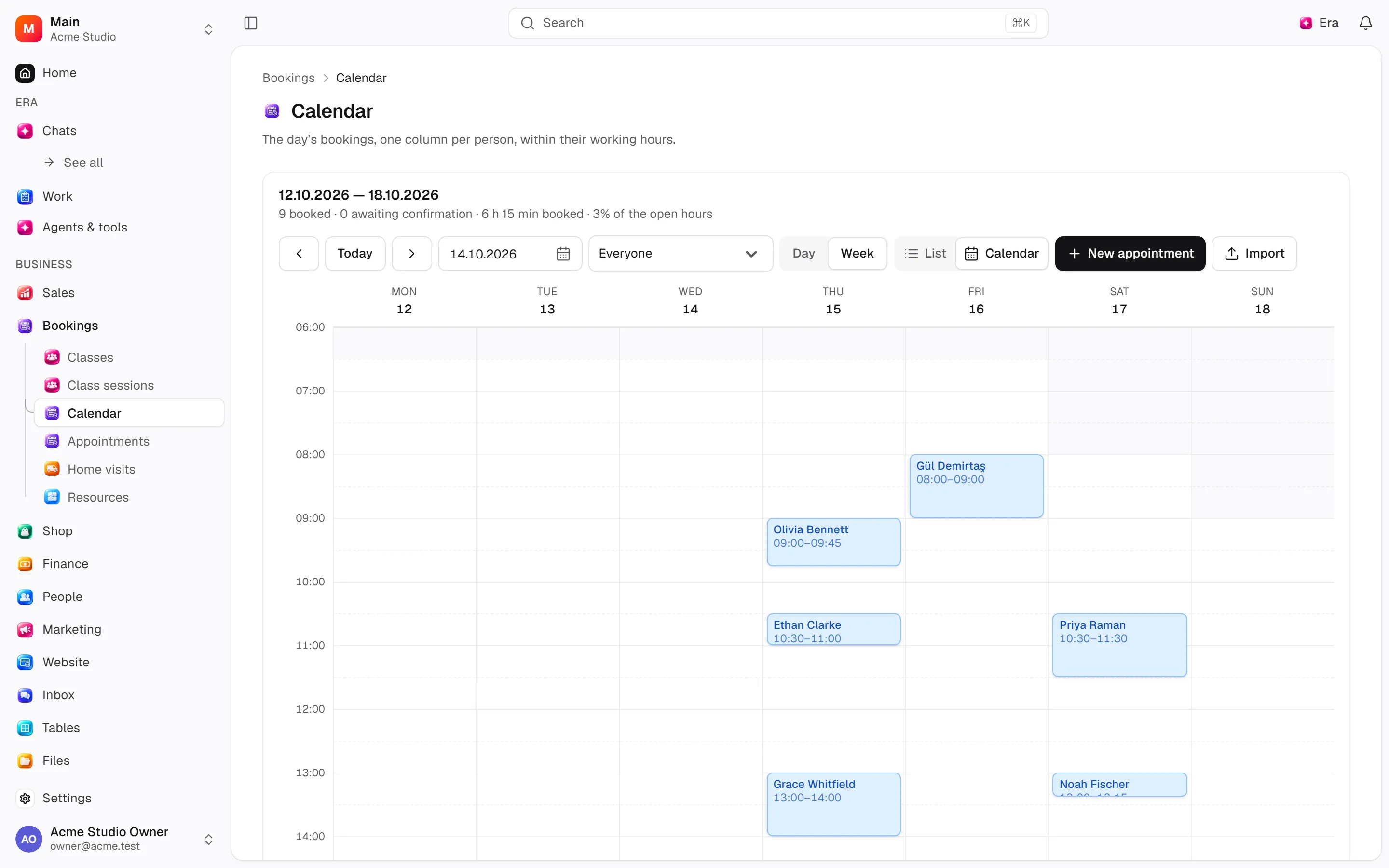Open Settings gear
Image resolution: width=1389 pixels, height=868 pixels.
[25, 798]
